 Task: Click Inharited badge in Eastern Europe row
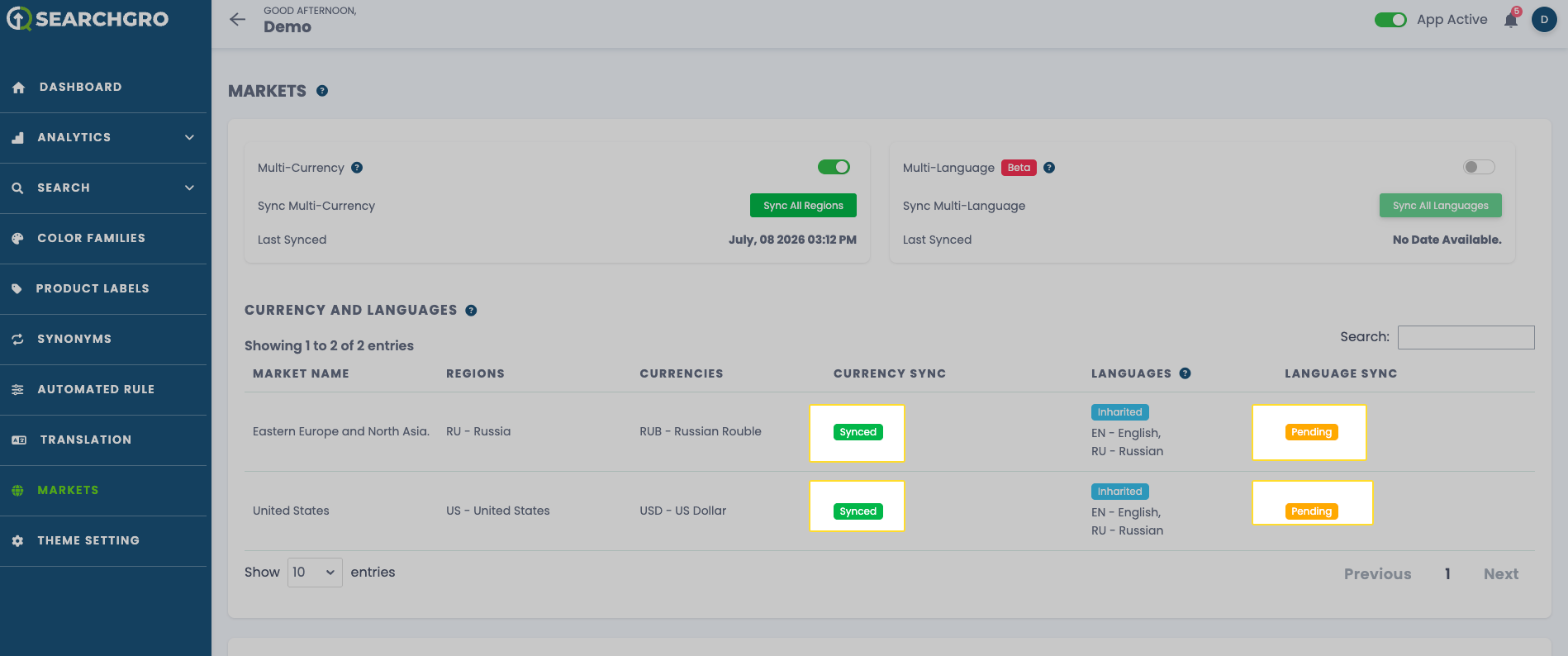pos(1119,412)
